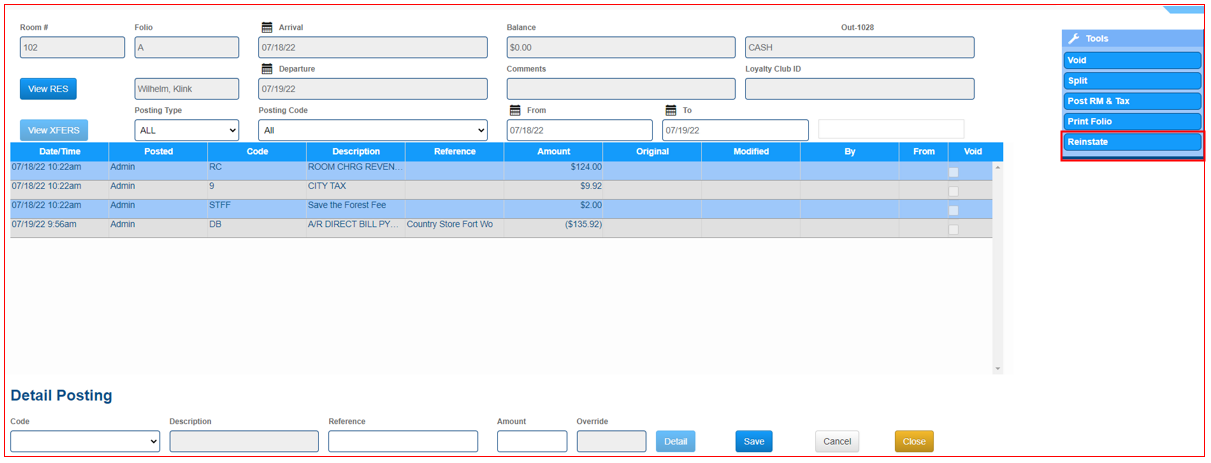Select Print Folio in Tools

(x=1132, y=121)
